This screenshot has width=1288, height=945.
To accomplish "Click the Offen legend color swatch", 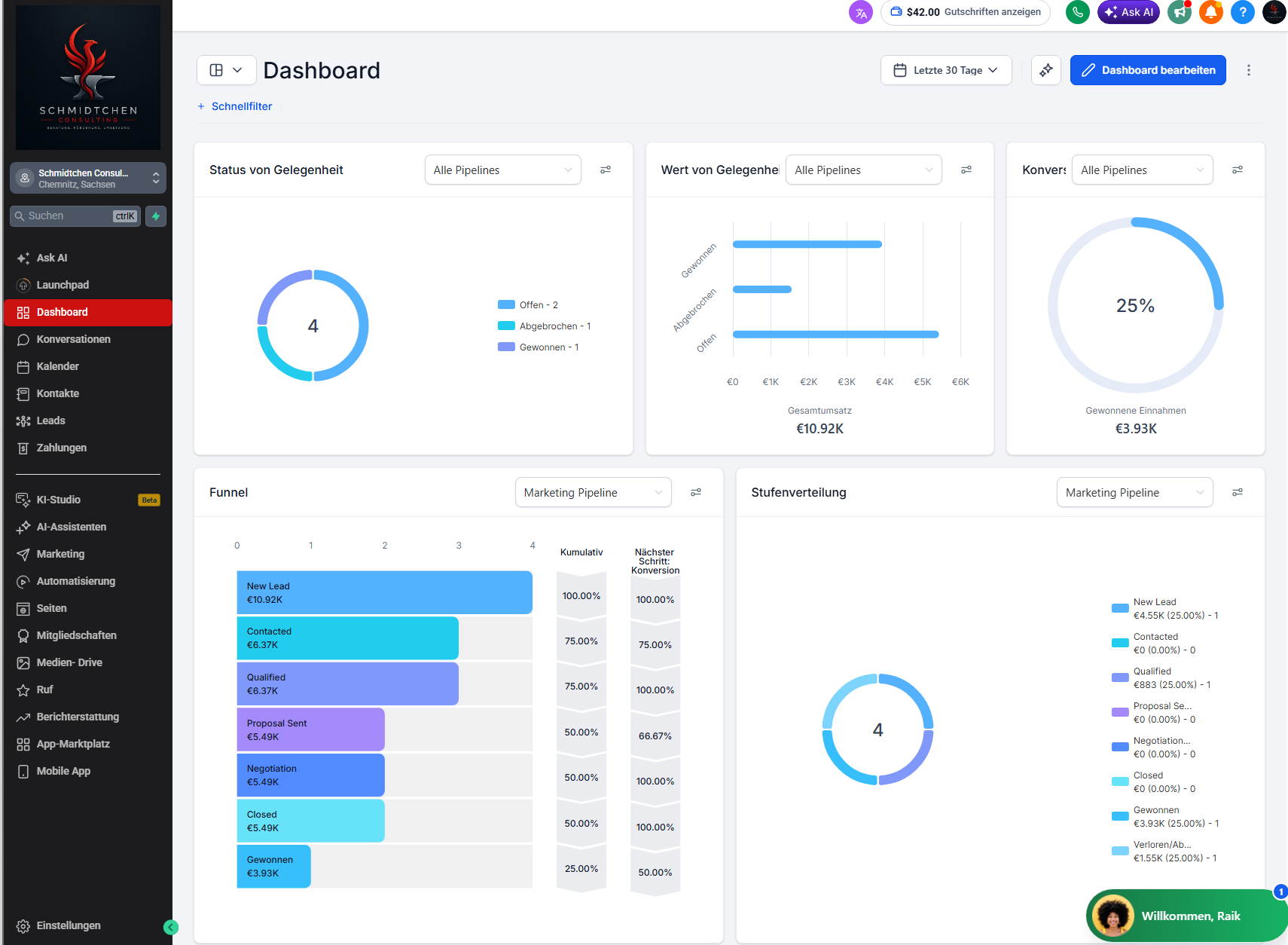I will (x=506, y=305).
